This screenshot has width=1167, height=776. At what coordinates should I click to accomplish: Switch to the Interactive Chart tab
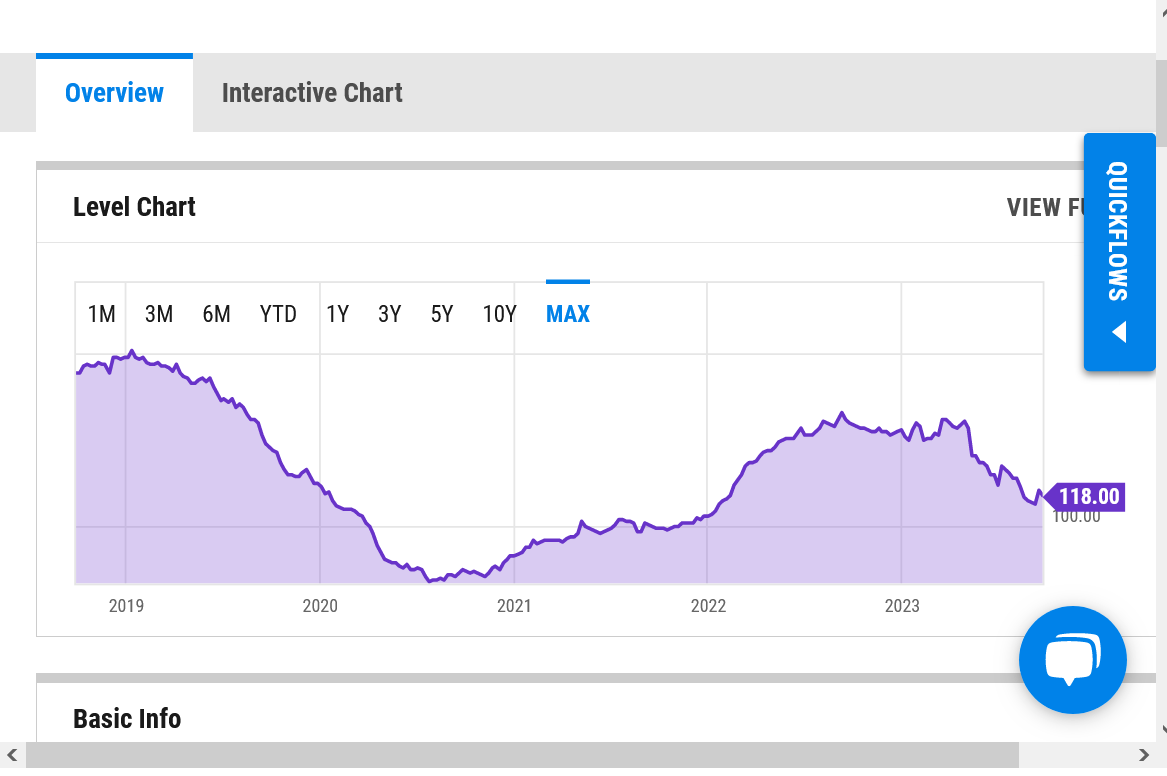[x=311, y=93]
